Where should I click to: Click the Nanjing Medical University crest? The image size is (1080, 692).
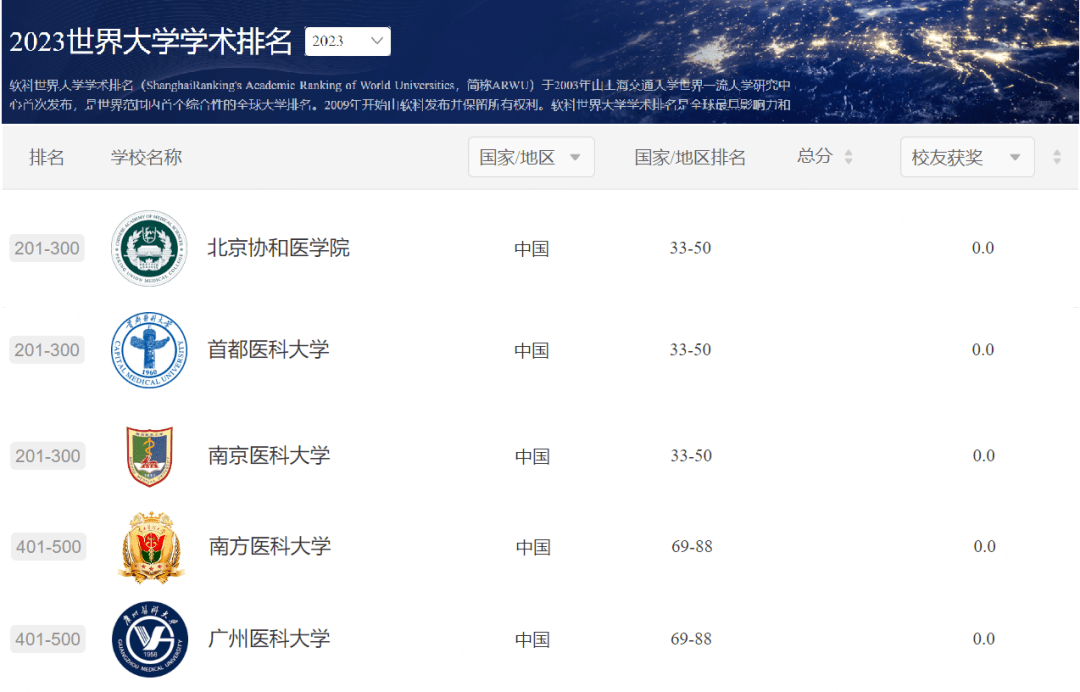(x=149, y=456)
